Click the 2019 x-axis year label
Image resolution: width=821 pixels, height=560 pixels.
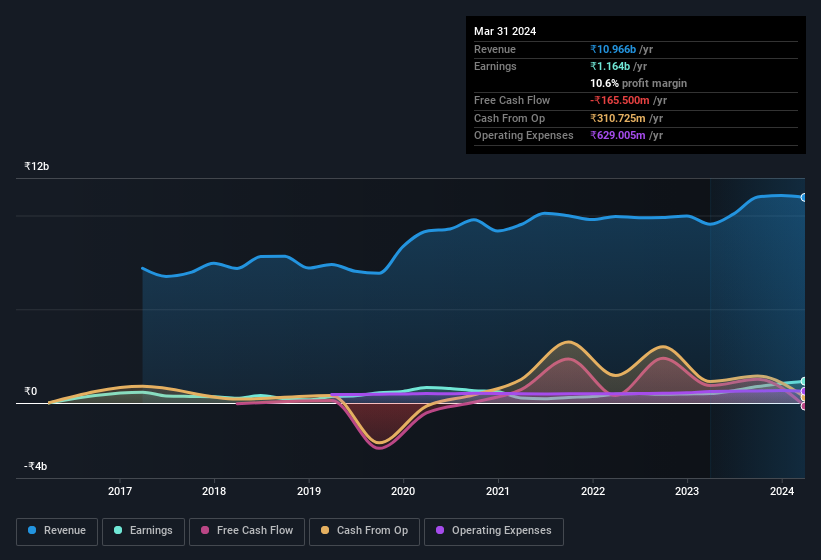(308, 491)
